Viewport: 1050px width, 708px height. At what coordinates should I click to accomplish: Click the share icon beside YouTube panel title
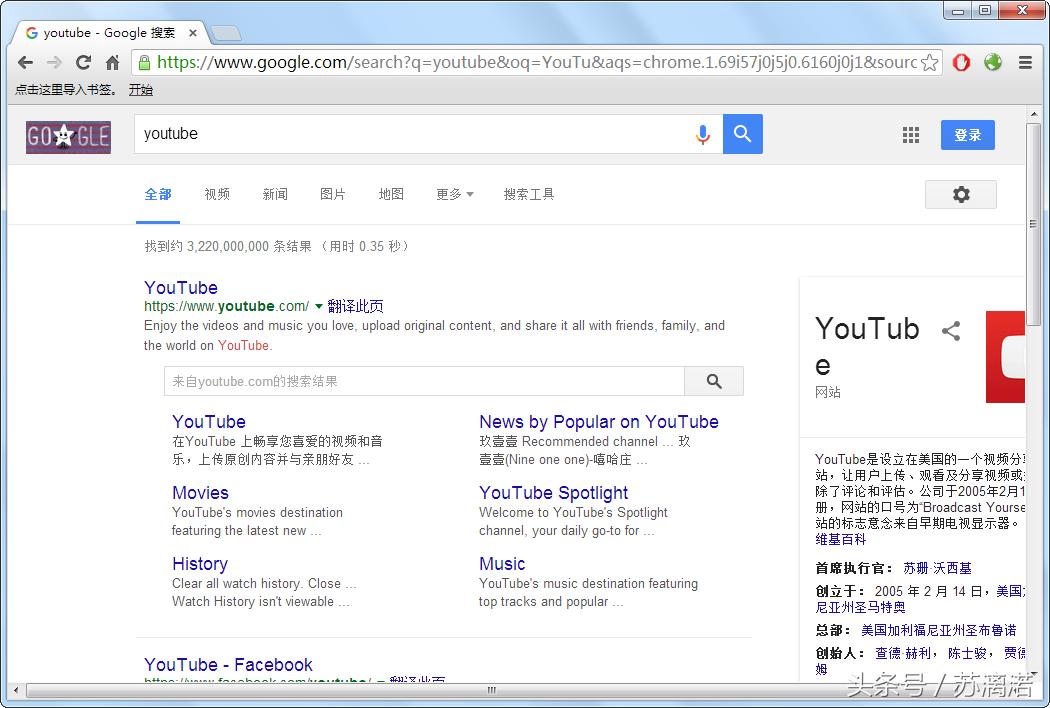click(951, 331)
